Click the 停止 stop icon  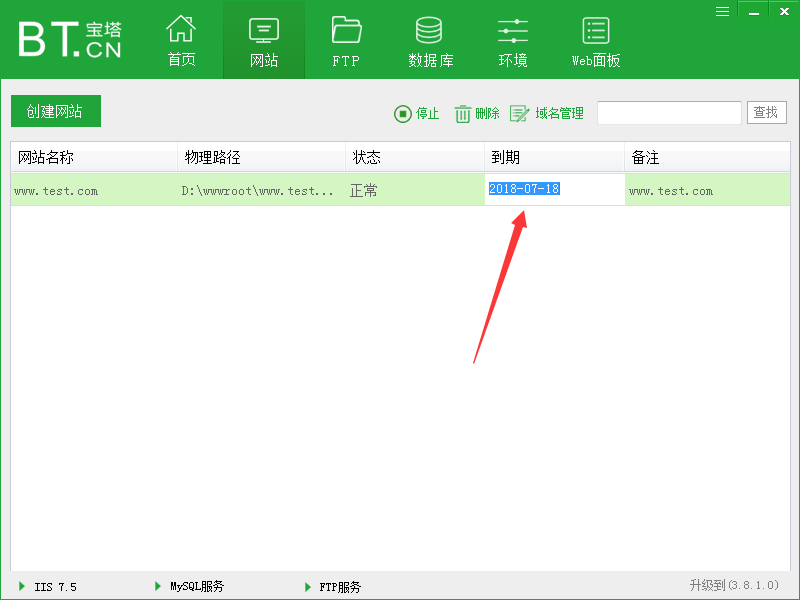(403, 113)
